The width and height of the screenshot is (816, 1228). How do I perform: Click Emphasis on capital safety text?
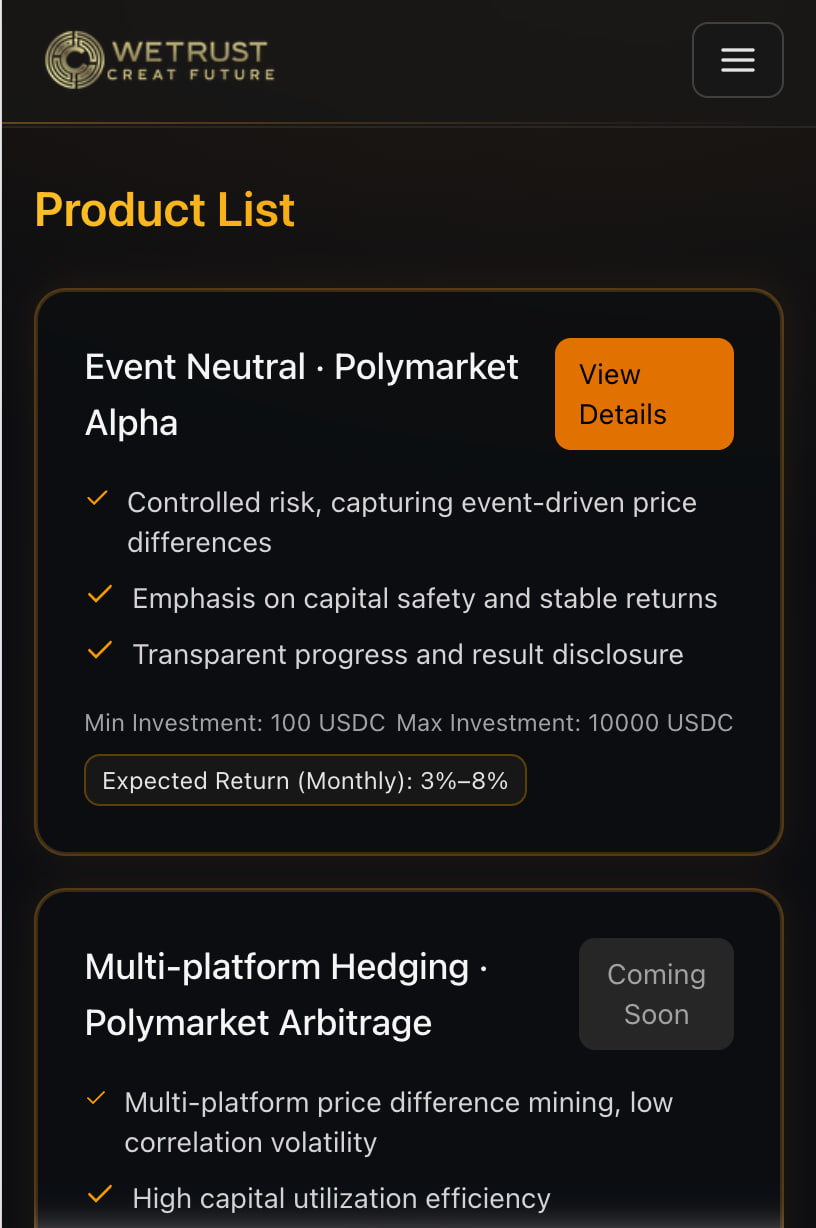click(425, 598)
